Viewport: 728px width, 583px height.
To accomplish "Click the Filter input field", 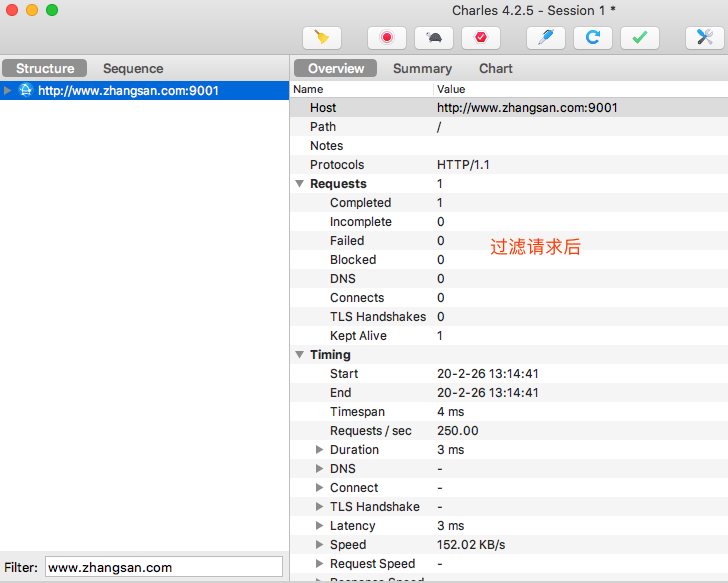I will [x=164, y=567].
